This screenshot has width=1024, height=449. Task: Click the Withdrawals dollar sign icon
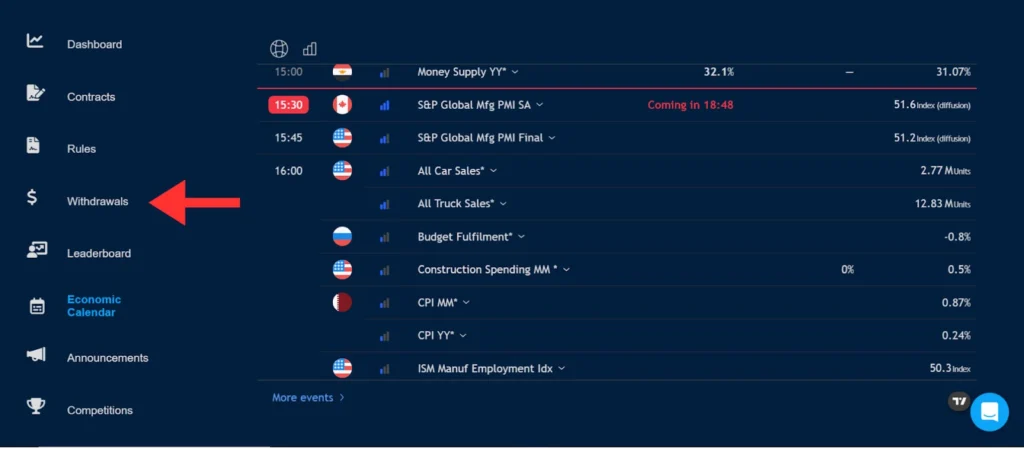pyautogui.click(x=32, y=198)
